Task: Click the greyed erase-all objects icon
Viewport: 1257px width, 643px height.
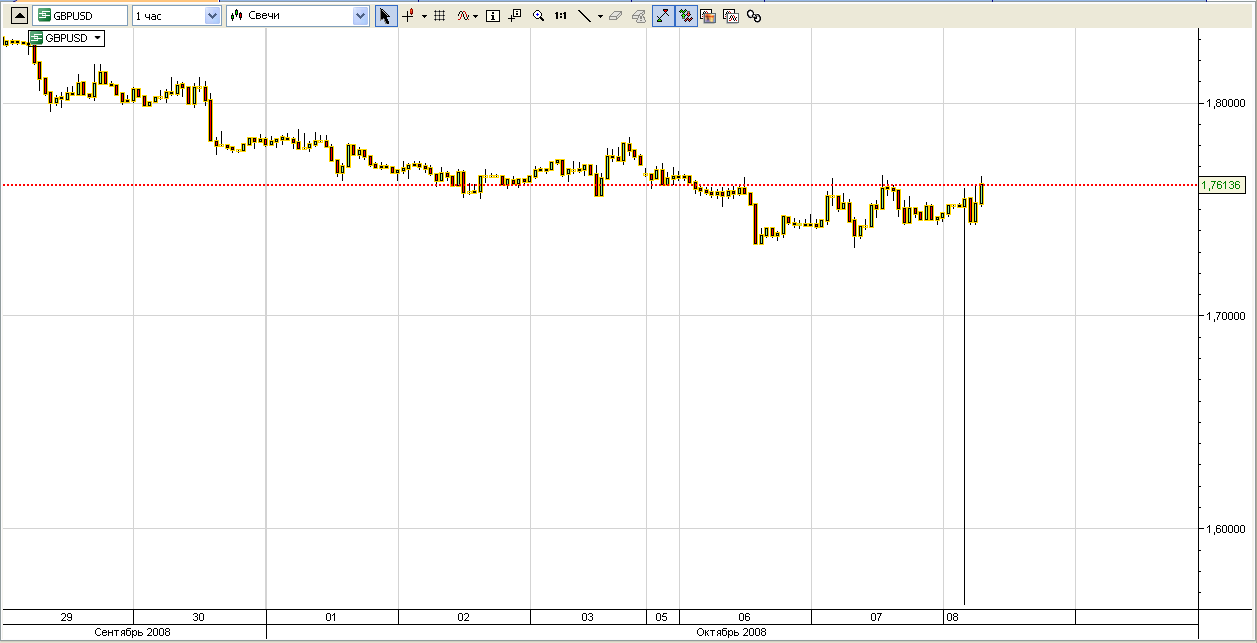Action: 638,16
